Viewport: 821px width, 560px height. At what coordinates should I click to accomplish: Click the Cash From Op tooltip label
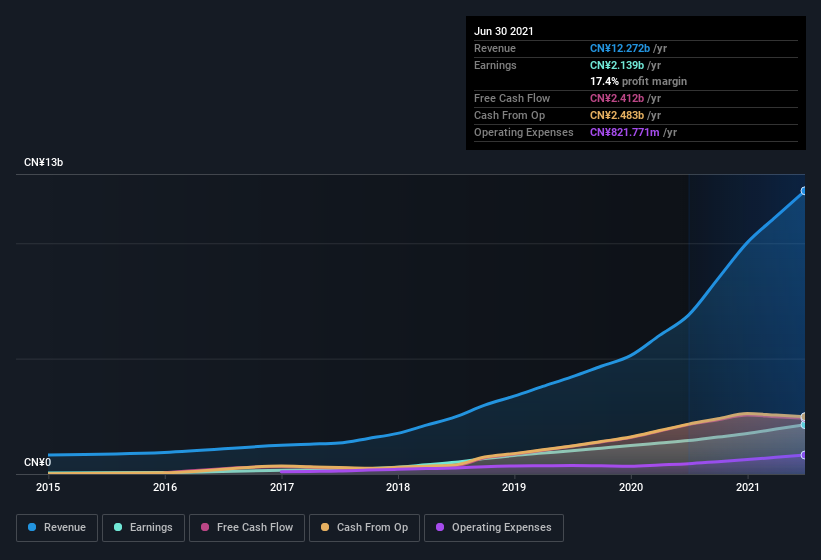pos(509,115)
